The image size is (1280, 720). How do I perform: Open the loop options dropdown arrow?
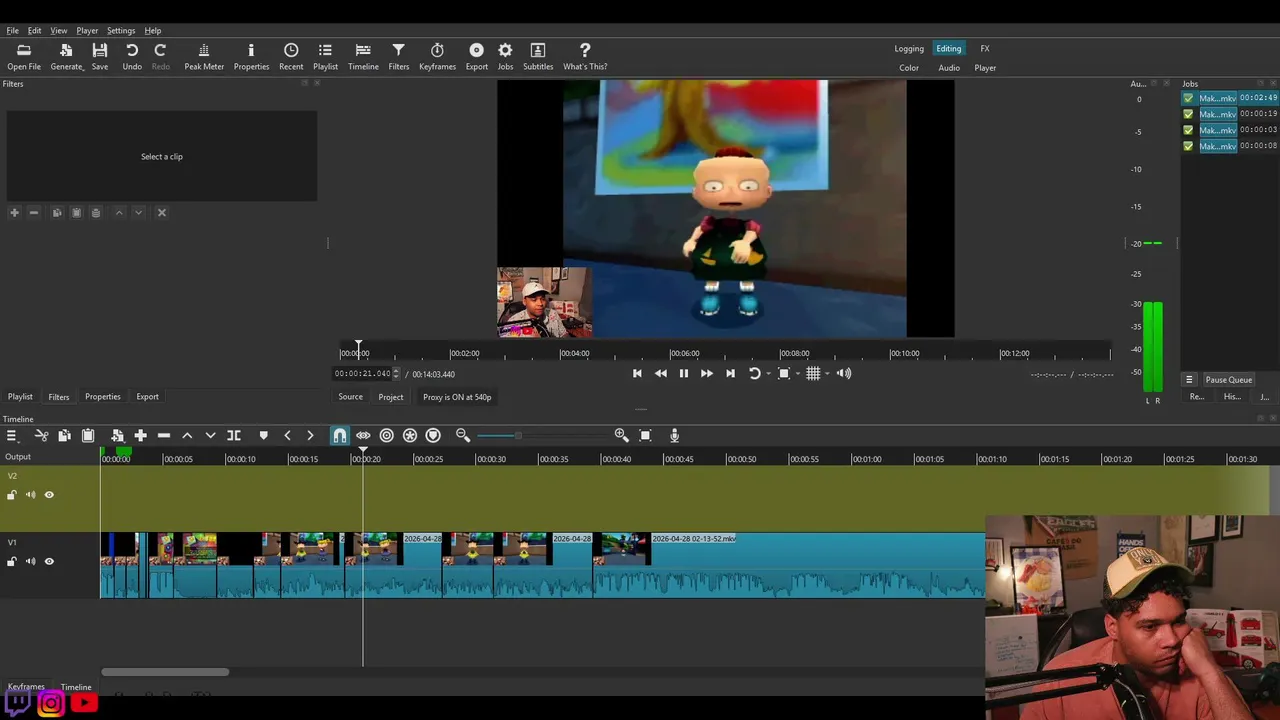click(x=767, y=373)
